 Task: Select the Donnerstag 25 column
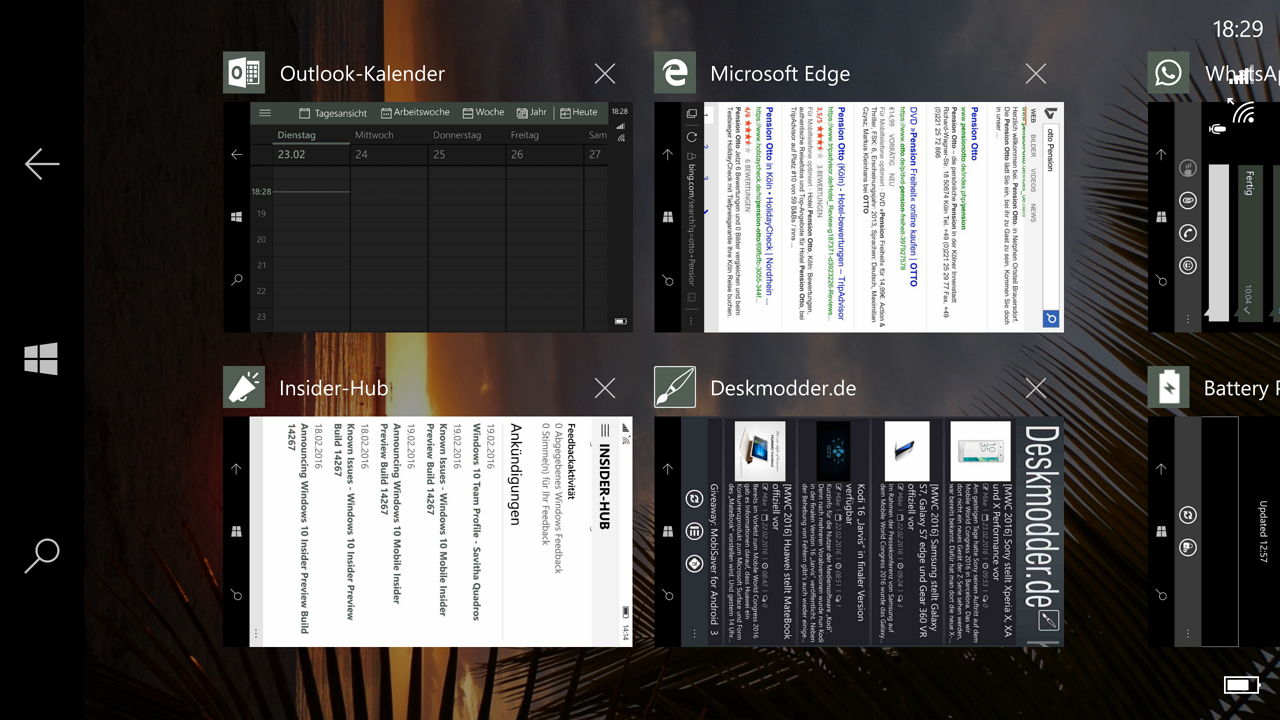(467, 145)
